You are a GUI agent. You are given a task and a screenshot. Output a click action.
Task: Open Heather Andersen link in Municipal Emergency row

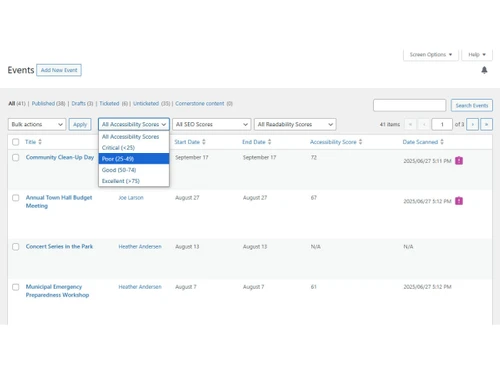(140, 287)
